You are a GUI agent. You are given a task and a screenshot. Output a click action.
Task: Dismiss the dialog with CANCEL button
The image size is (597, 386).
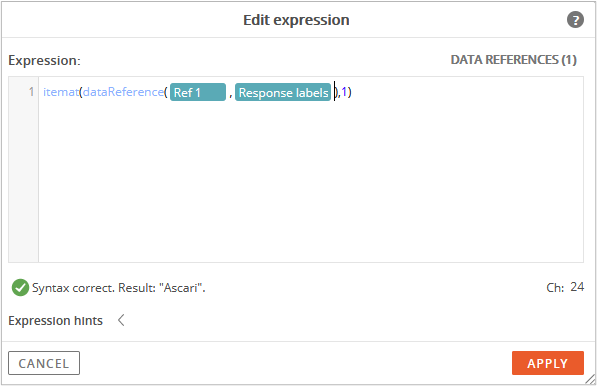(x=44, y=363)
